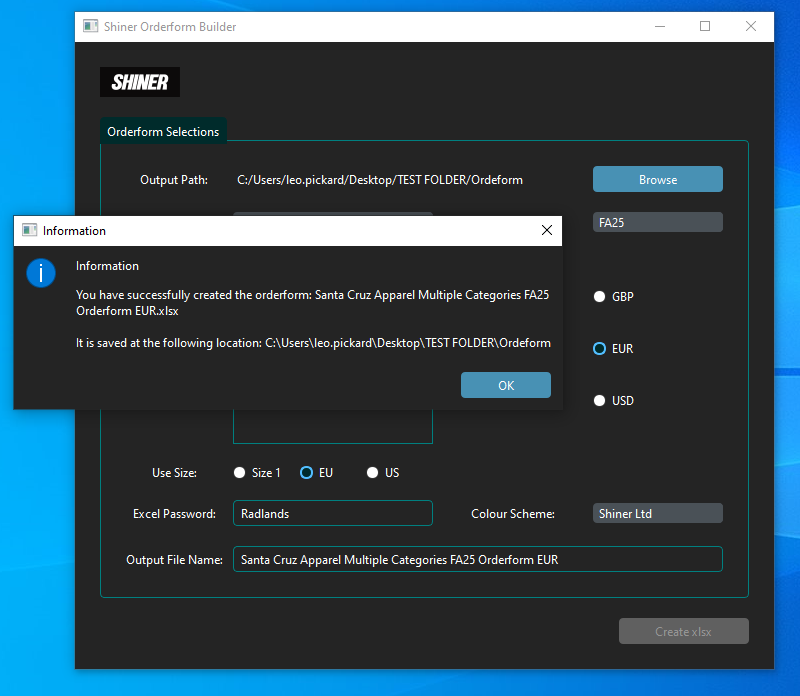Image resolution: width=800 pixels, height=696 pixels.
Task: Choose US under Use Size
Action: click(x=372, y=473)
